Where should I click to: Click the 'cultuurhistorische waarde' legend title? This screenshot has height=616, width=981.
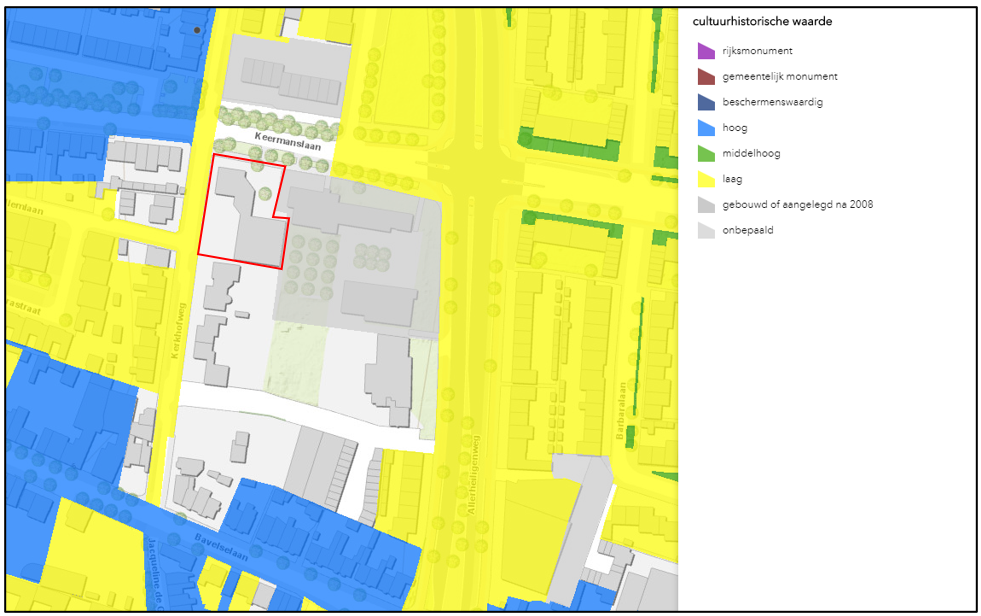coord(762,22)
